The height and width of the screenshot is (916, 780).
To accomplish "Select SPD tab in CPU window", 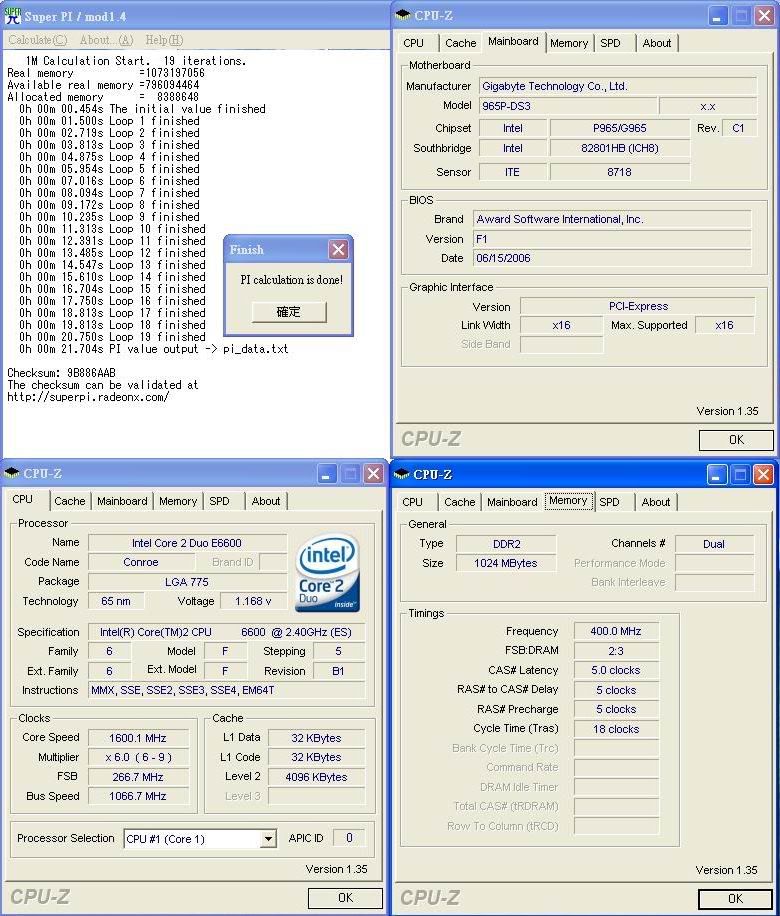I will click(220, 501).
